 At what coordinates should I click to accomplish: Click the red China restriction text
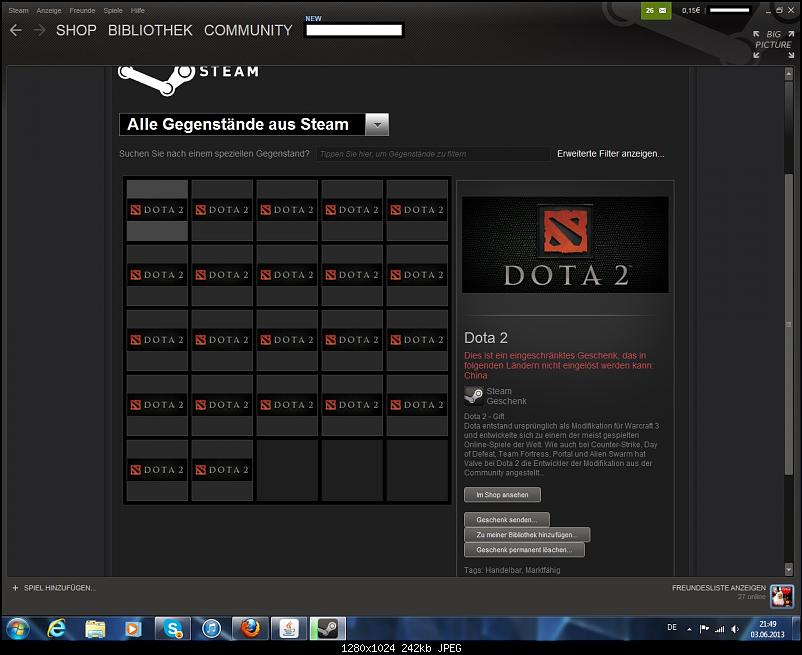tap(558, 365)
